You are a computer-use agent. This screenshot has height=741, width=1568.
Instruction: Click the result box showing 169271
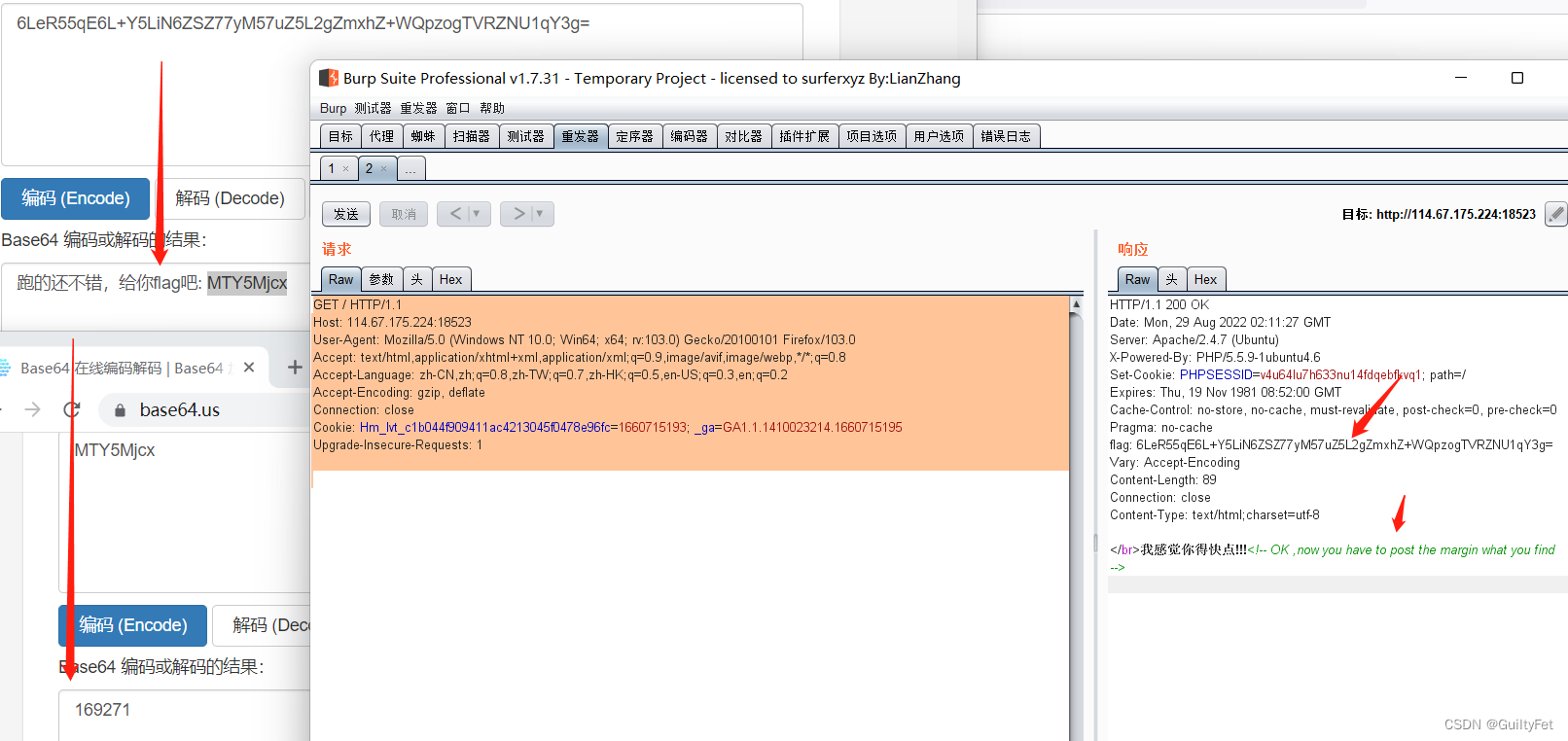pyautogui.click(x=185, y=716)
